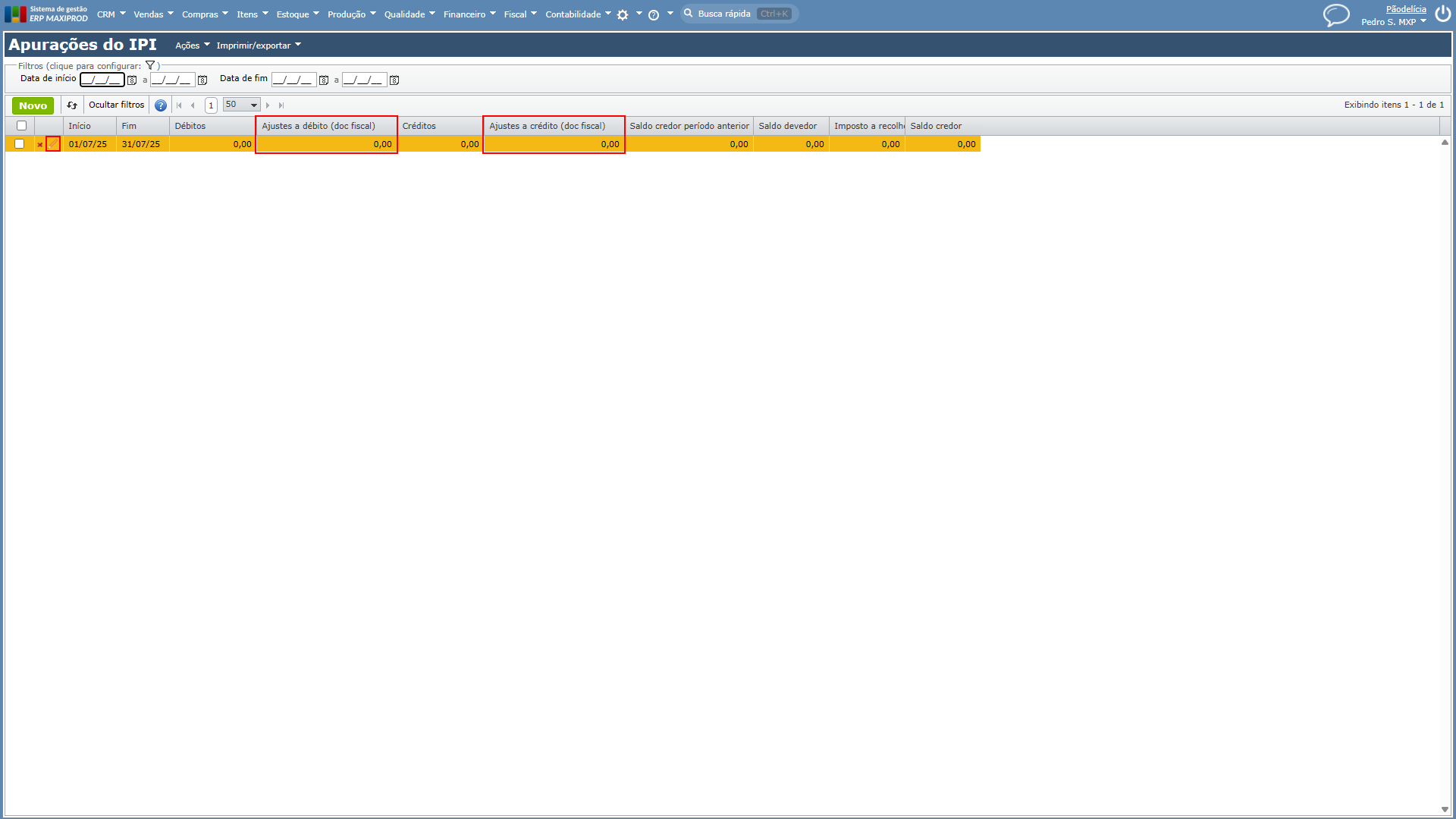
Task: Open the Vendas menu
Action: click(153, 14)
